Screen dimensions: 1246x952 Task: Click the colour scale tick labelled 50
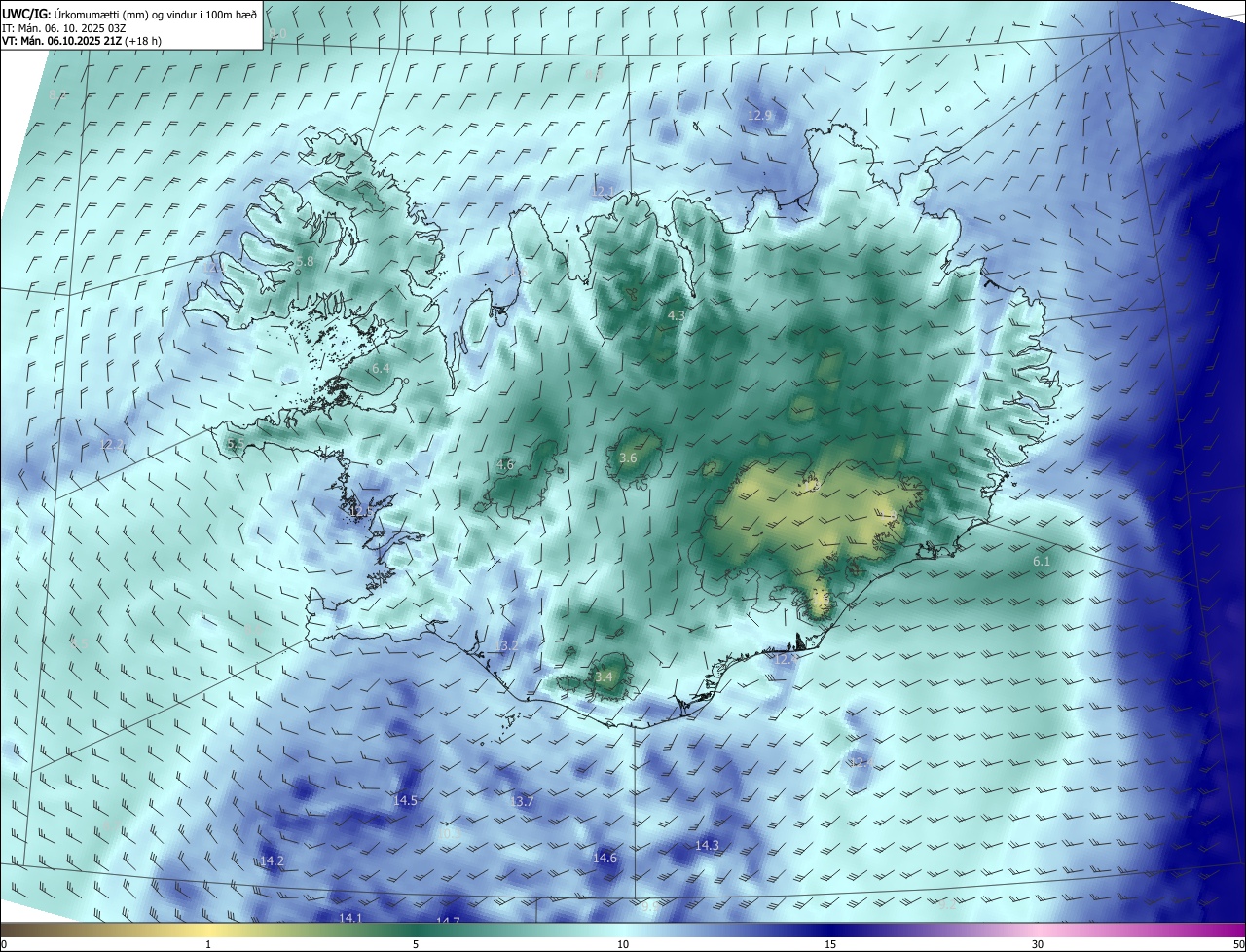click(x=1238, y=944)
